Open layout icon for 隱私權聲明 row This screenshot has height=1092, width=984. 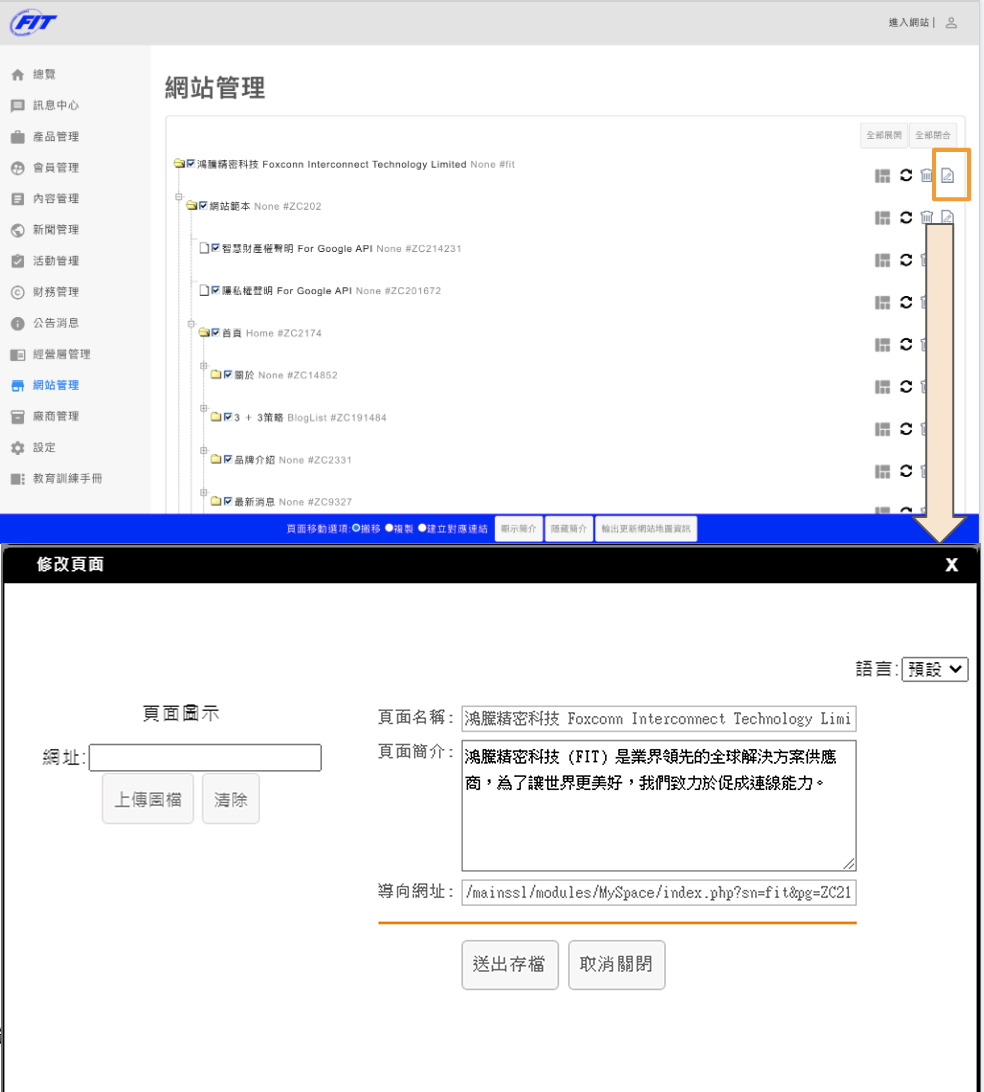click(x=882, y=303)
